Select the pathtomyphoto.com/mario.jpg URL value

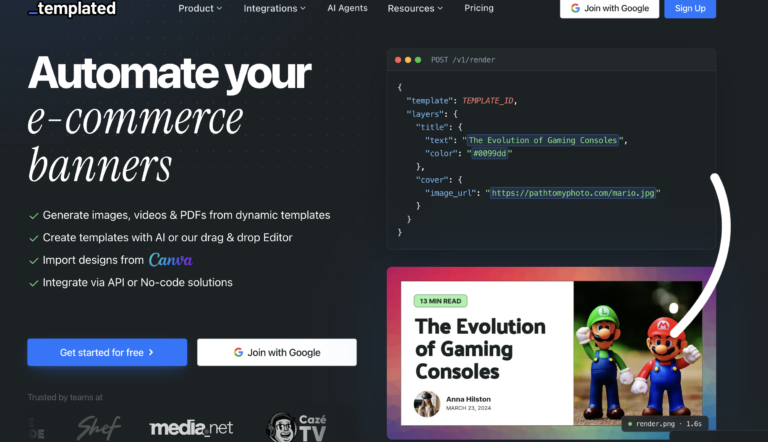click(573, 193)
